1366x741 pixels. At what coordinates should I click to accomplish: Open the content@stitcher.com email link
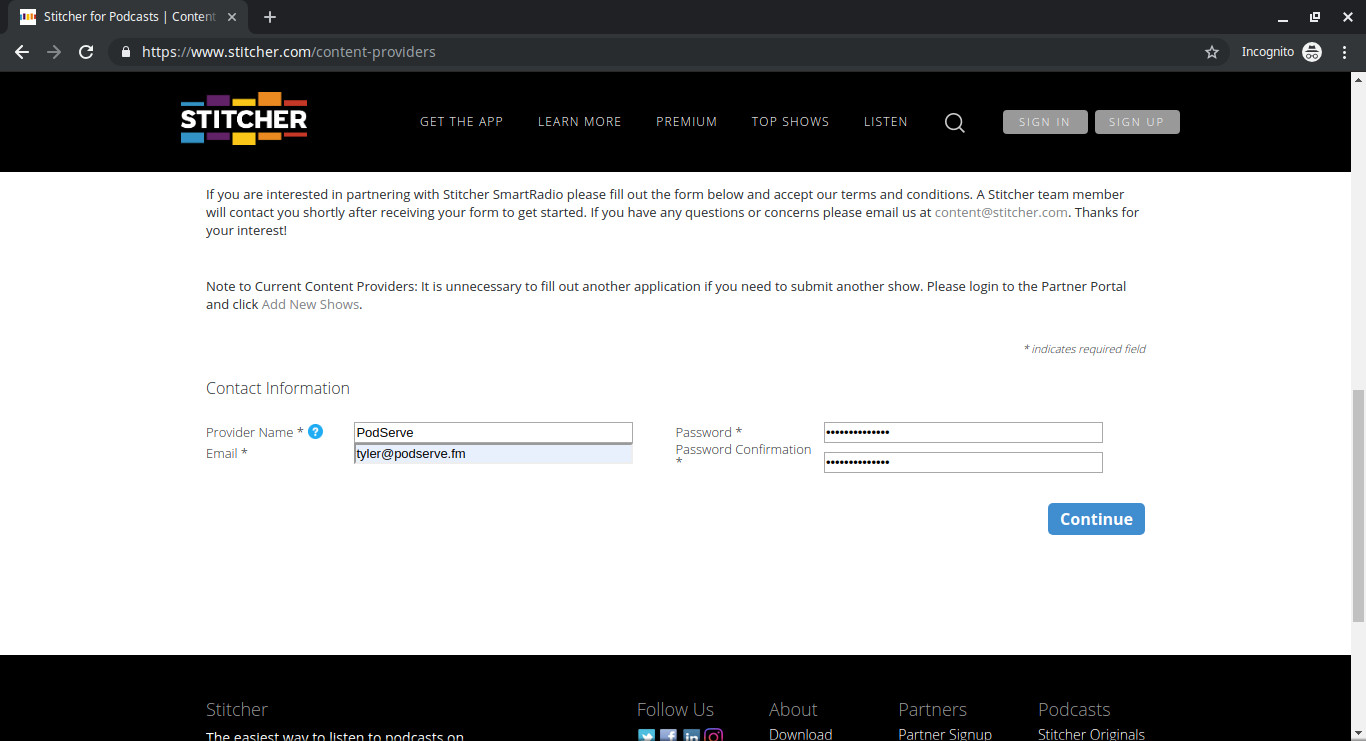point(1001,212)
